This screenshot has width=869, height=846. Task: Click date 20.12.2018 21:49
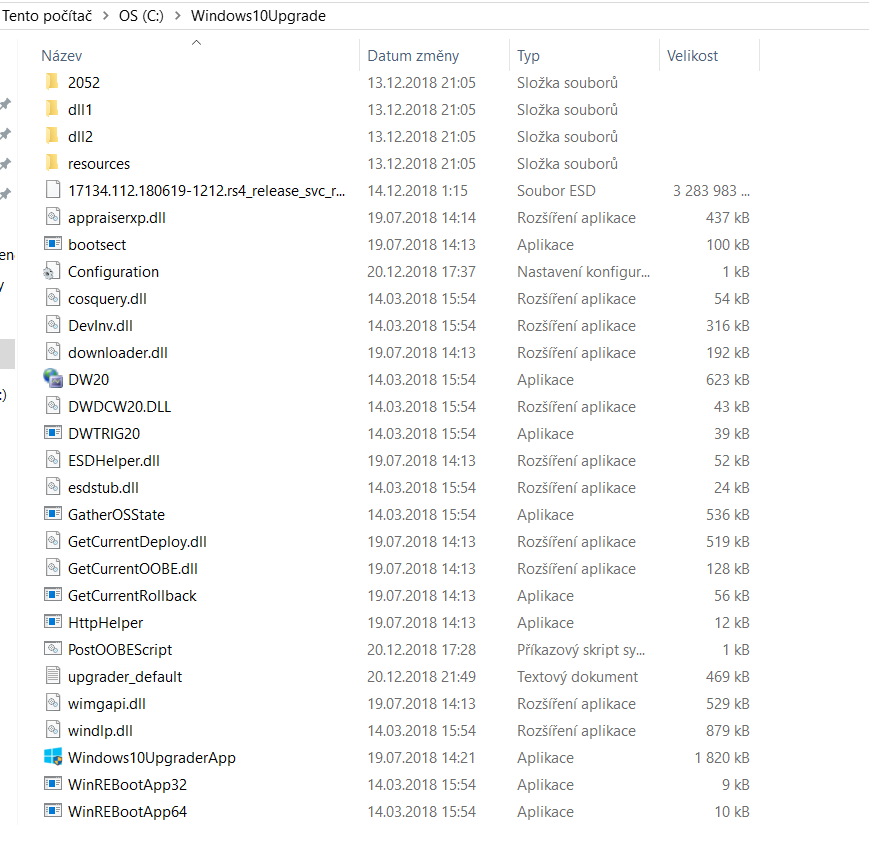421,677
